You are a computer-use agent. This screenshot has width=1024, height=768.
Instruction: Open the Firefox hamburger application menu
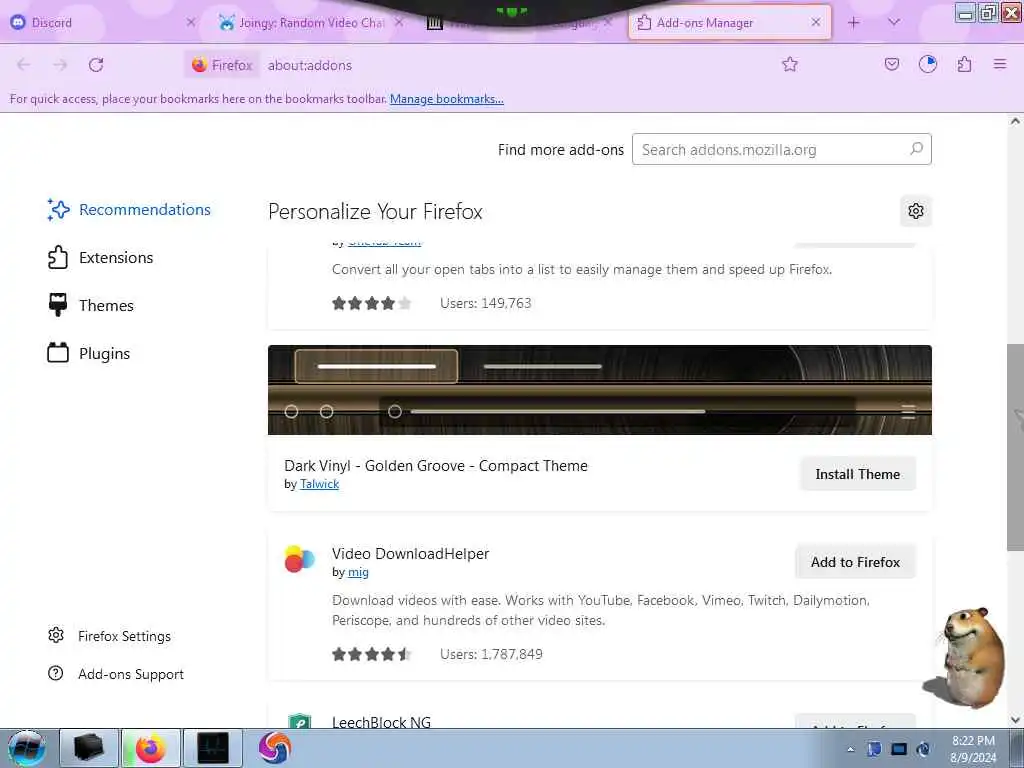1000,64
